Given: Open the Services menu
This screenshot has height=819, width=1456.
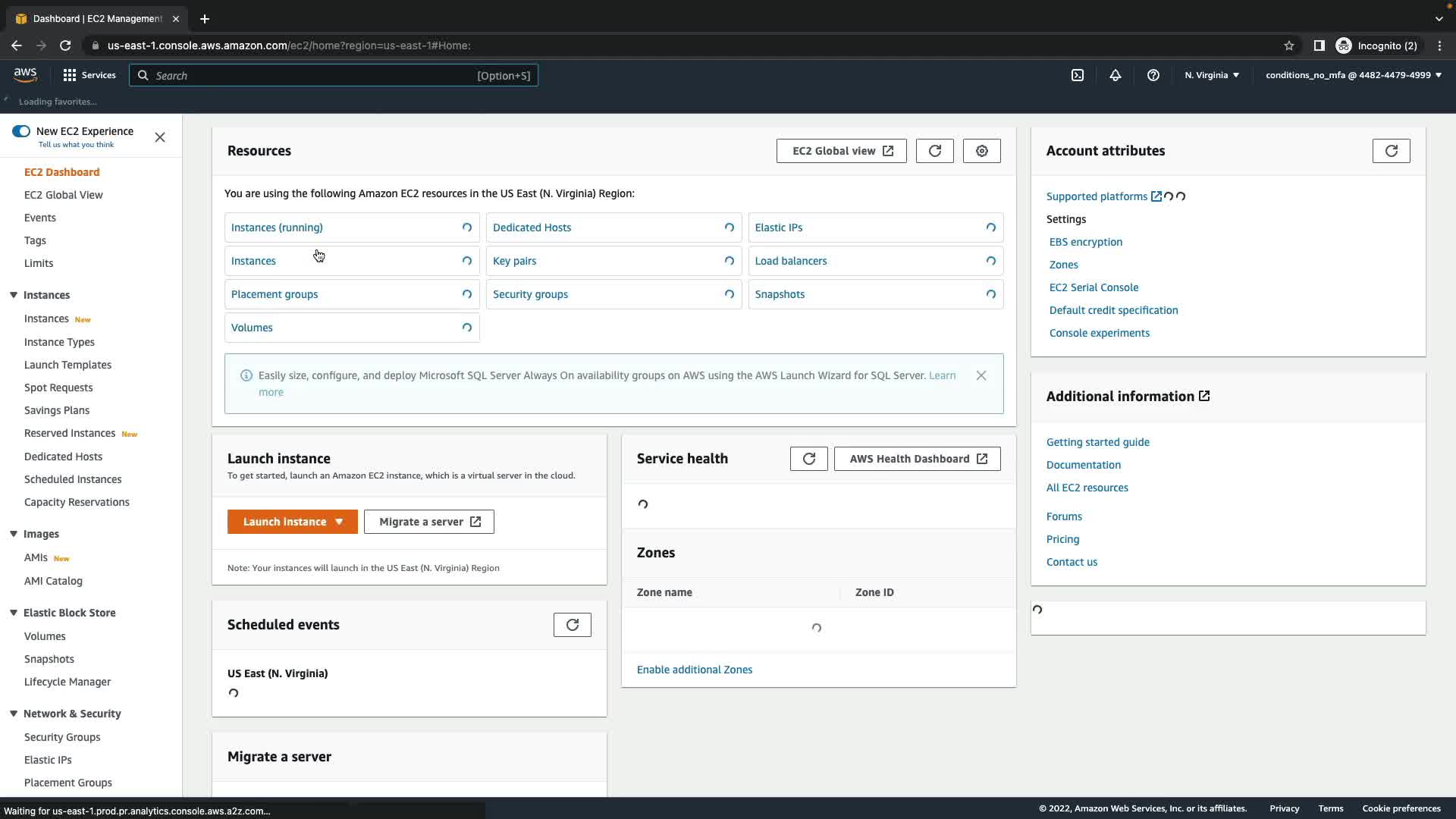Looking at the screenshot, I should click(x=89, y=75).
